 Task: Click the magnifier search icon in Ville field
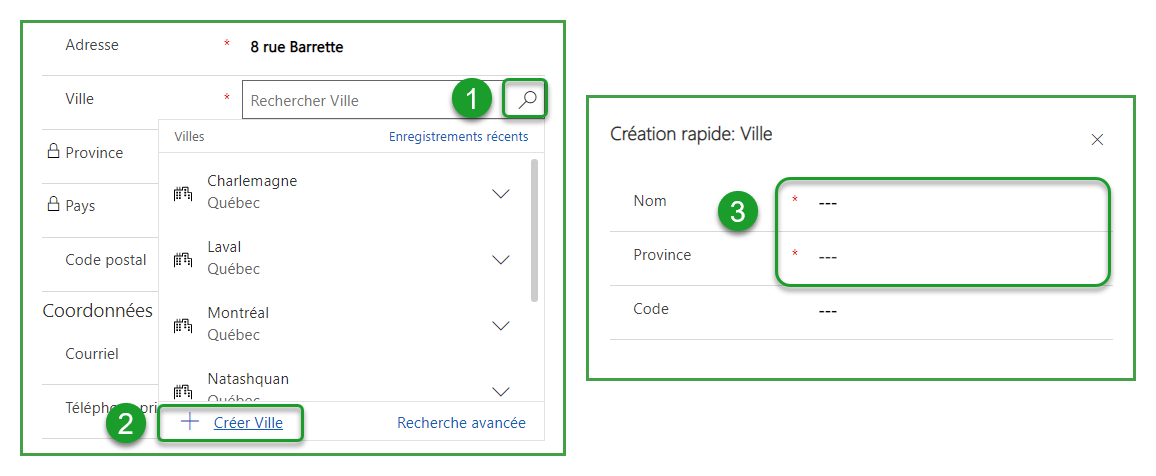[528, 99]
